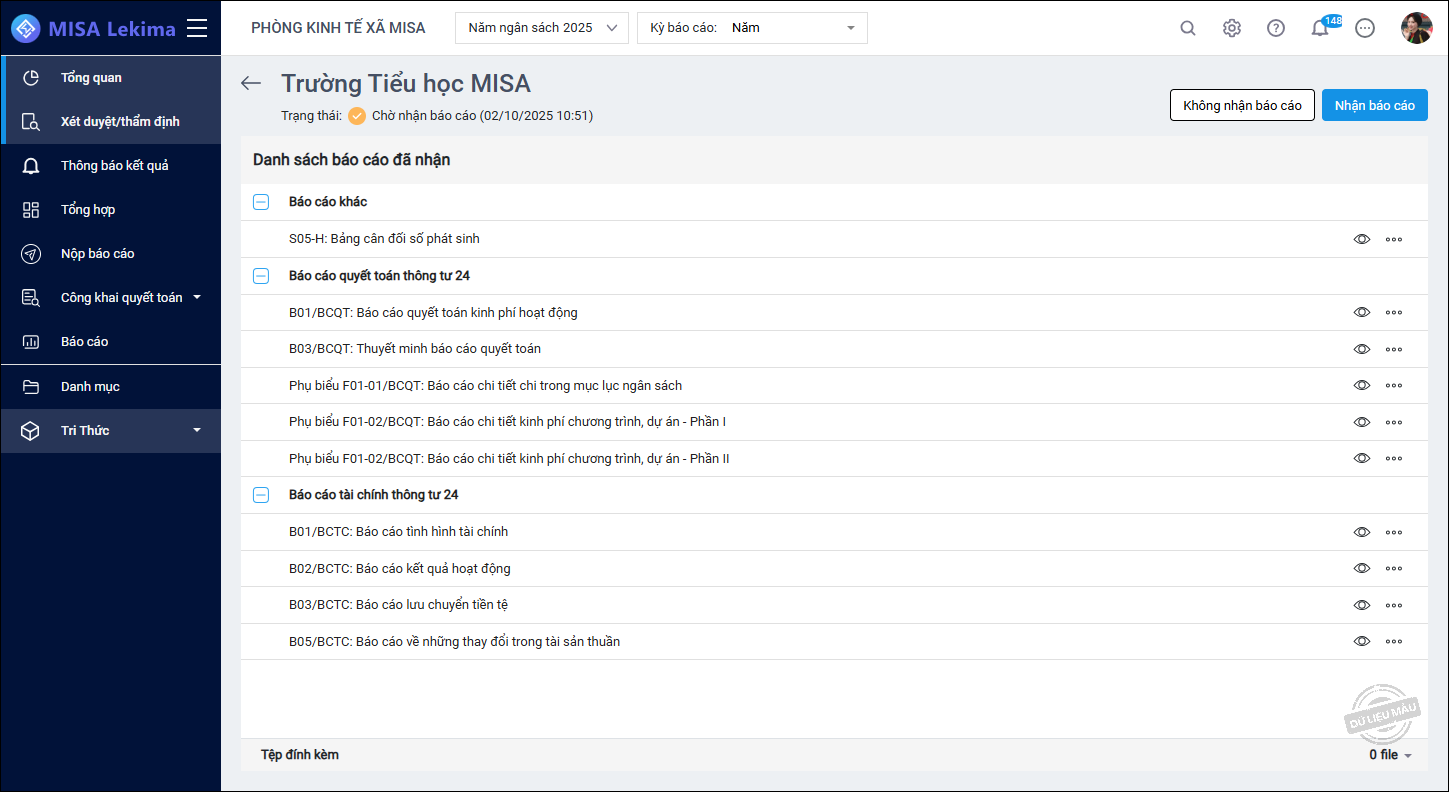Click the Nhận báo cáo button
The image size is (1449, 792).
[x=1374, y=105]
